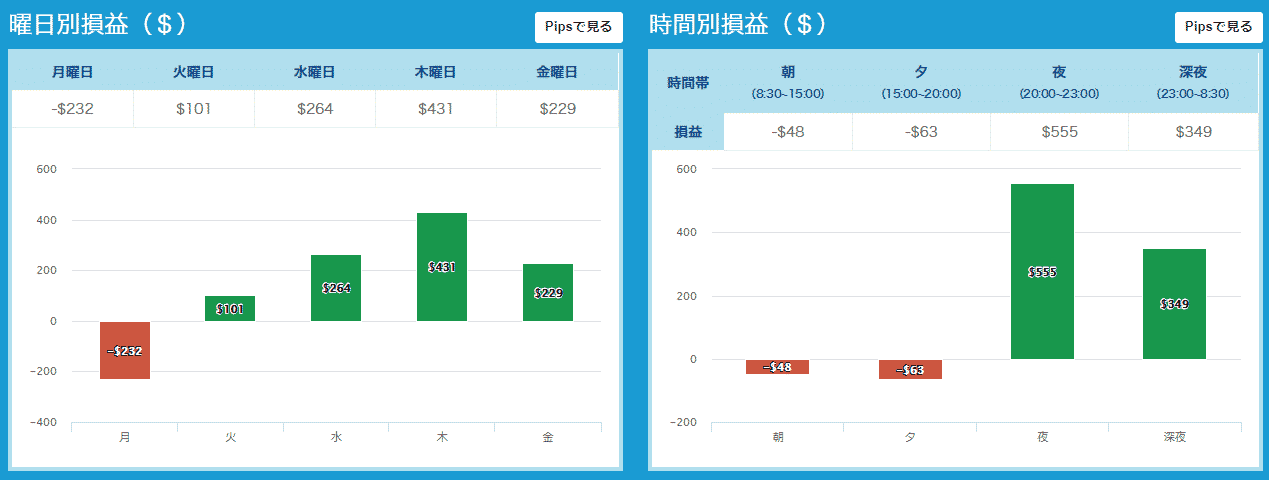1269x480 pixels.
Task: Click the 朝 x-axis label in hourly chart
Action: (x=777, y=437)
